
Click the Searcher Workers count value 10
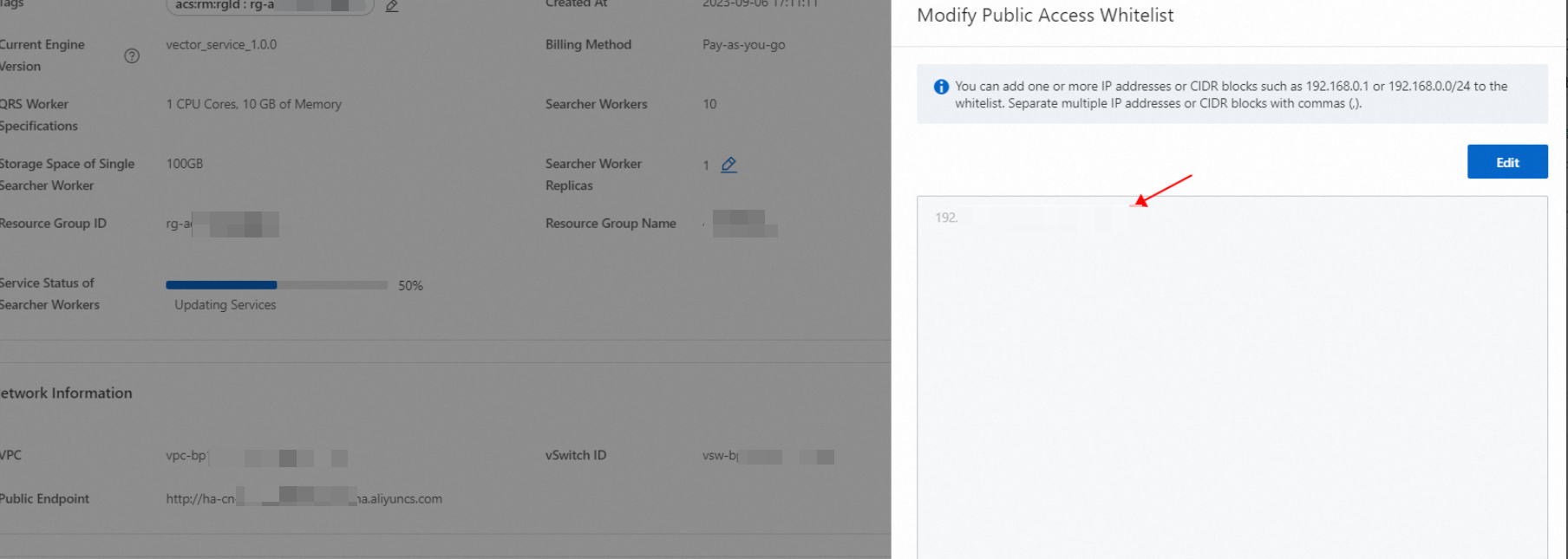click(709, 104)
